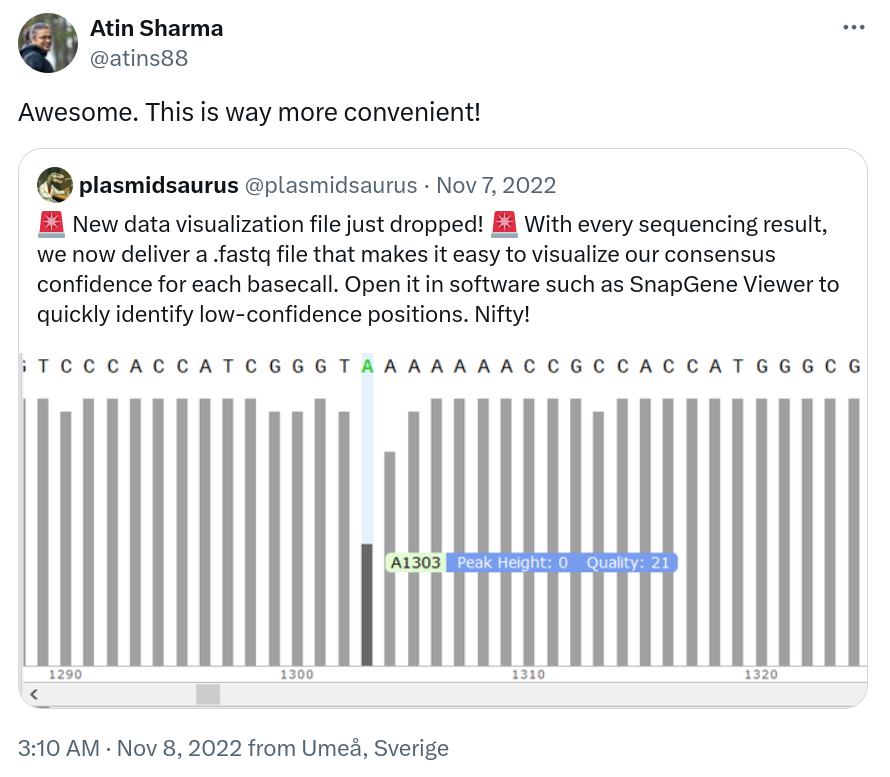Click position marker 1290 on the axis
Image resolution: width=890 pixels, height=777 pixels.
66,675
